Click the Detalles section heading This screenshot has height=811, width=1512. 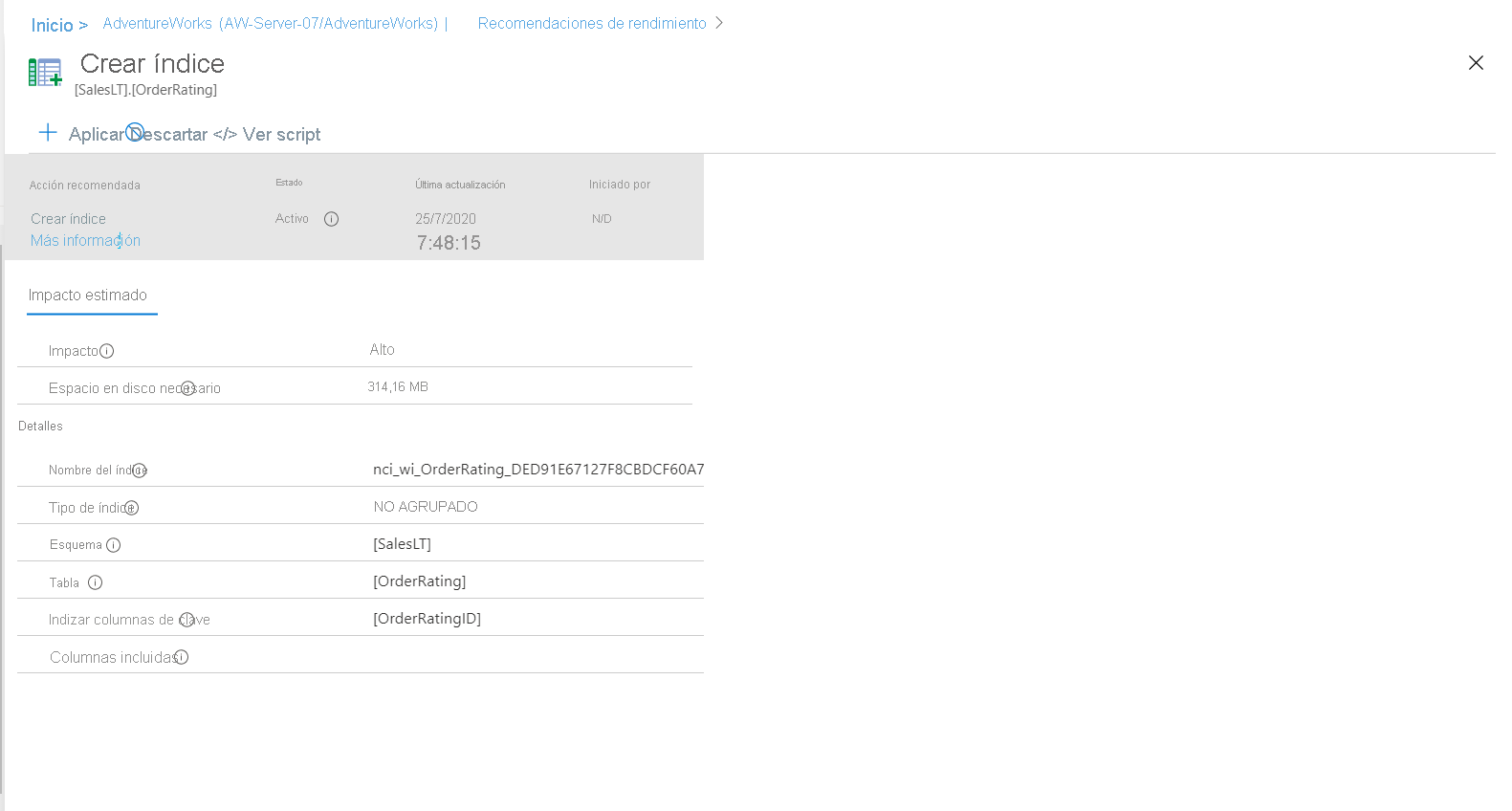click(x=40, y=426)
